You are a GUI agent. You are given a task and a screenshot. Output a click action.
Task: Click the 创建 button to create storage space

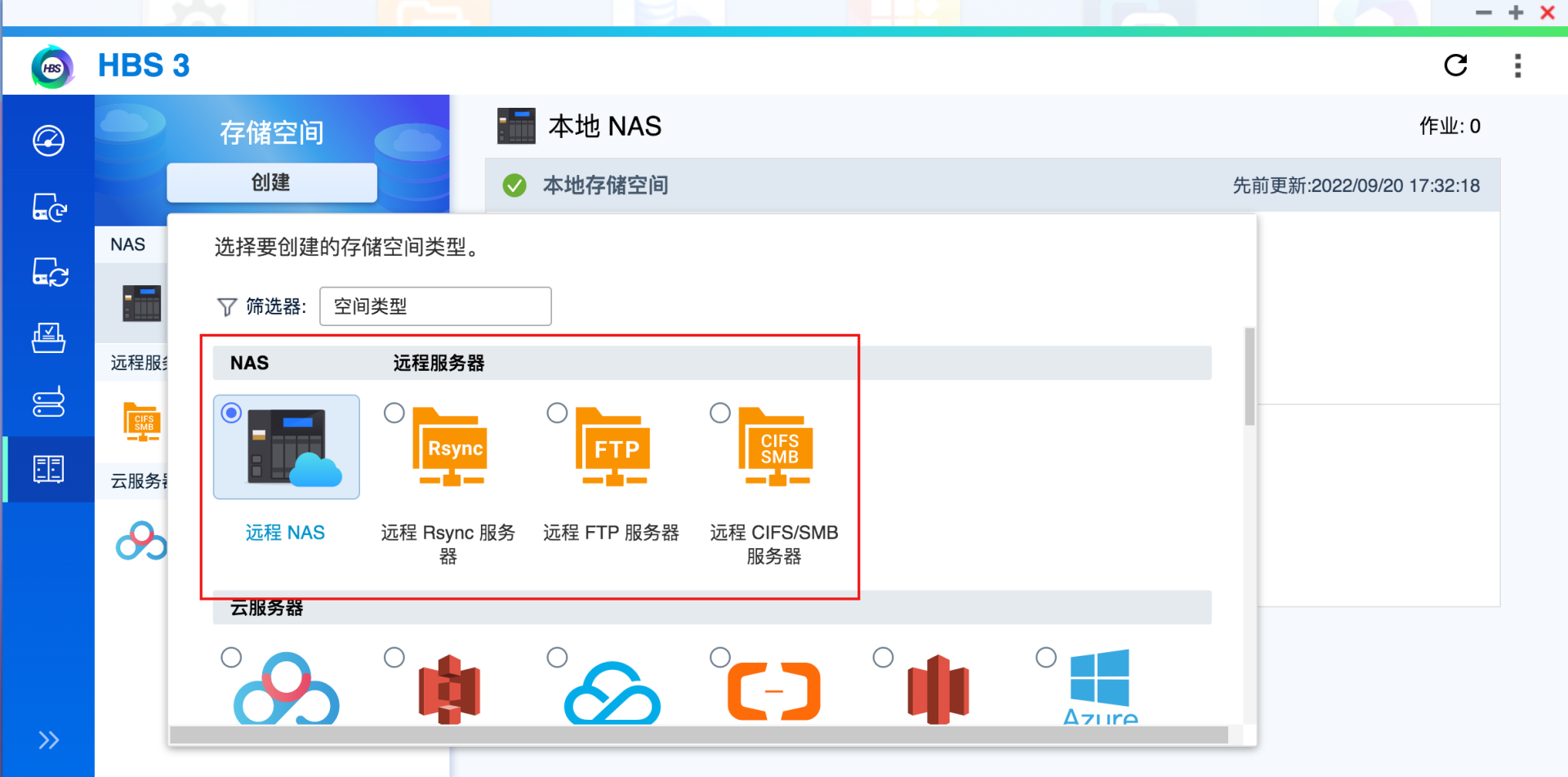click(x=271, y=182)
